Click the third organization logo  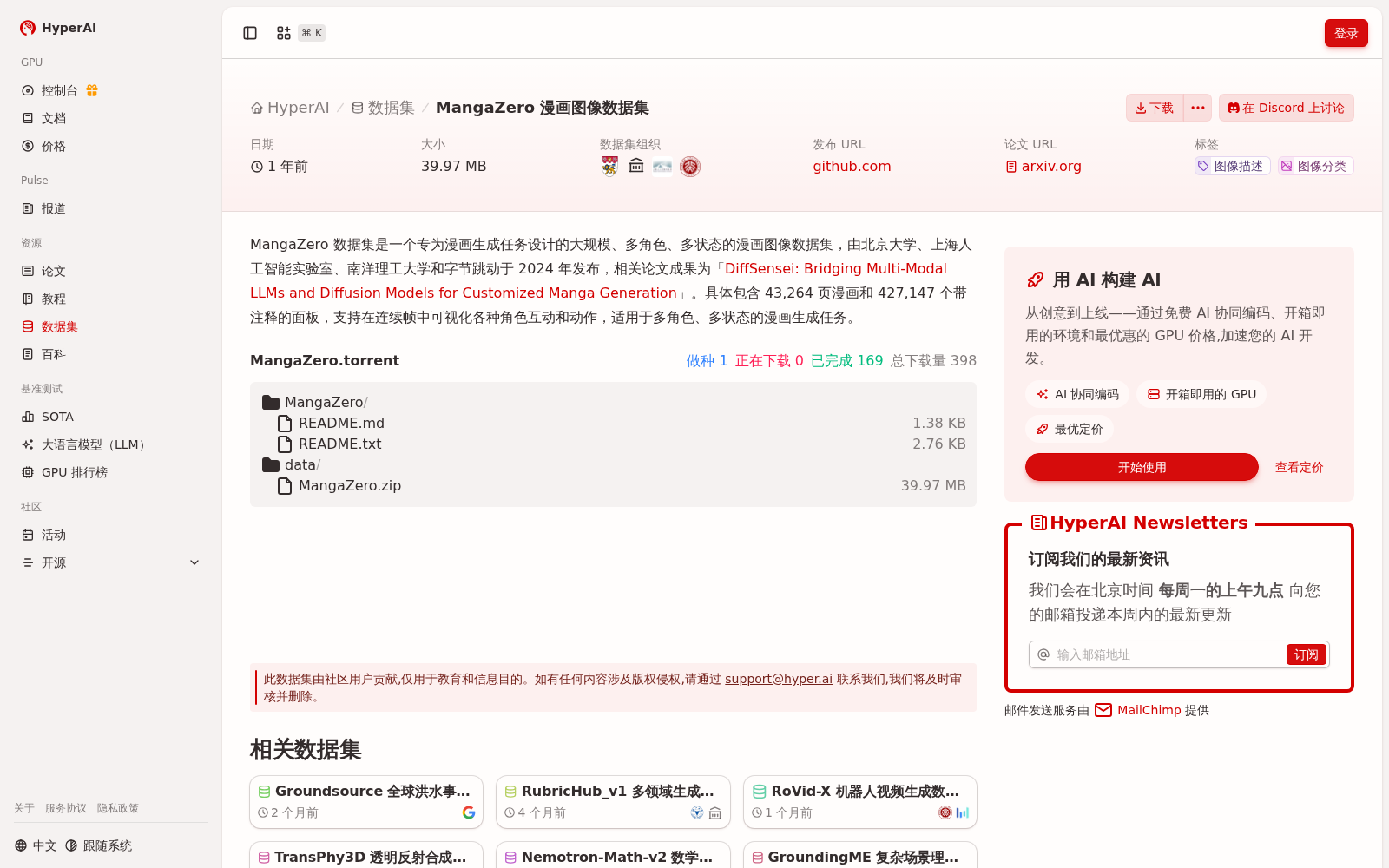[x=662, y=166]
